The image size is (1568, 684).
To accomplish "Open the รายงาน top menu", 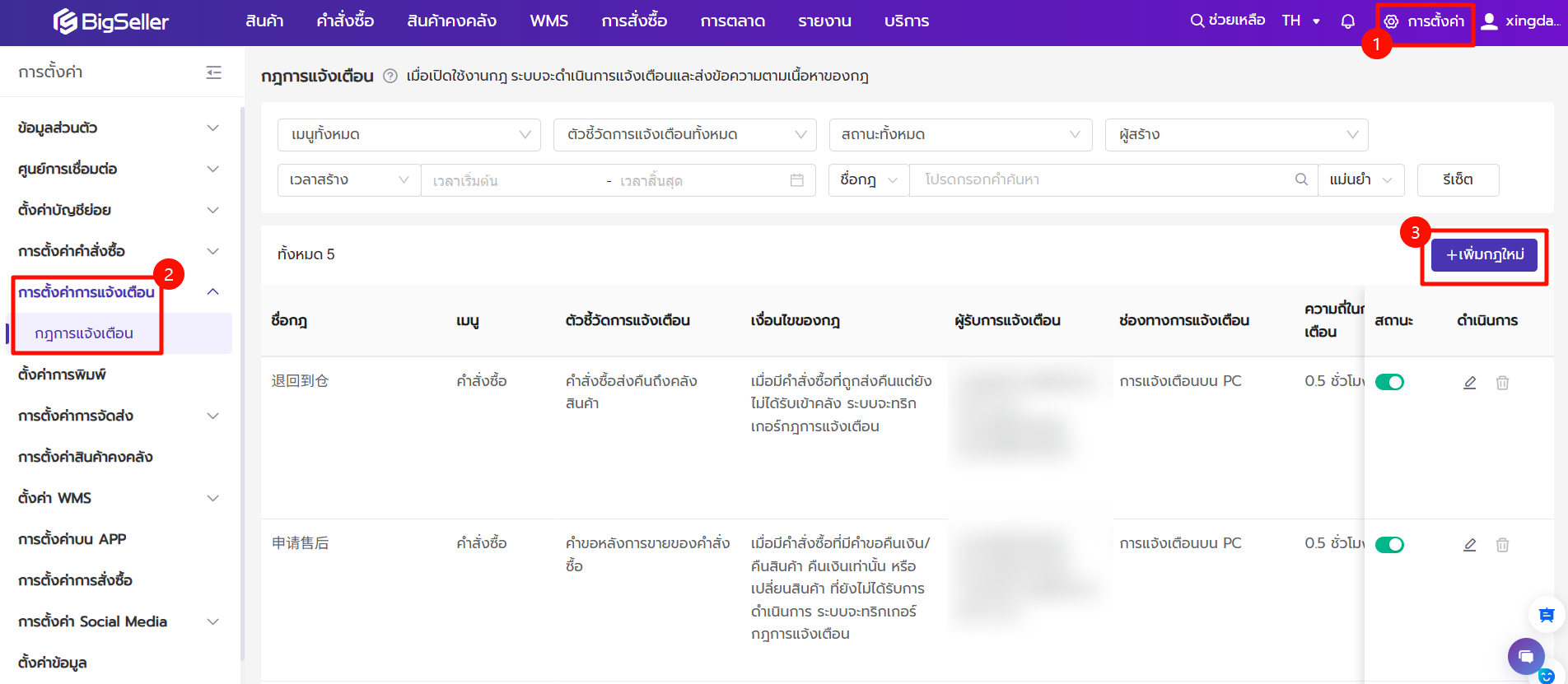I will coord(824,21).
